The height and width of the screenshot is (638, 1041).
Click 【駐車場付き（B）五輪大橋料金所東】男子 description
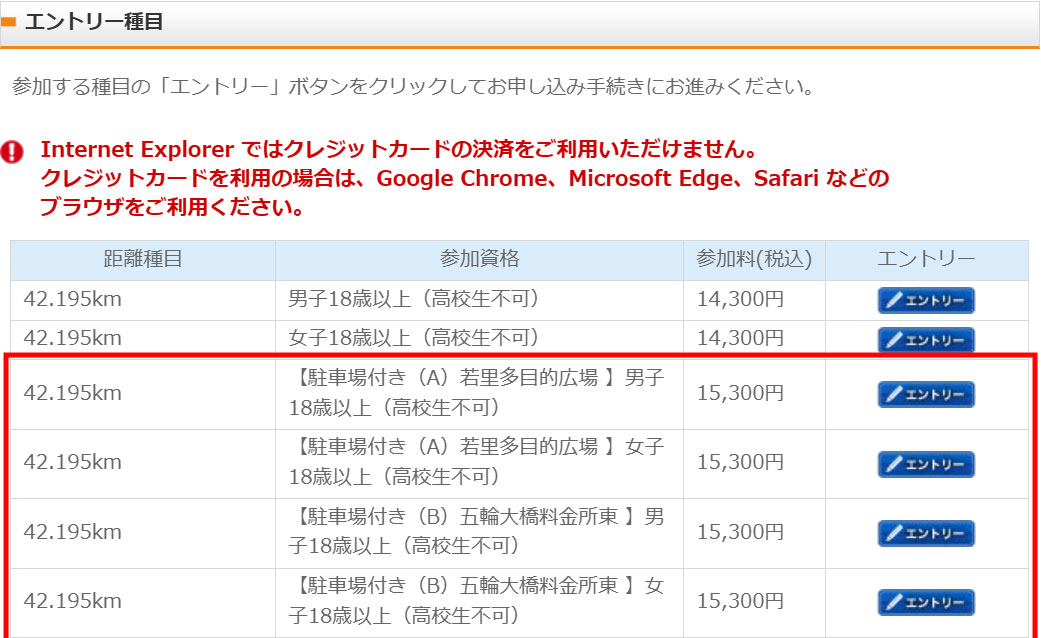(477, 531)
